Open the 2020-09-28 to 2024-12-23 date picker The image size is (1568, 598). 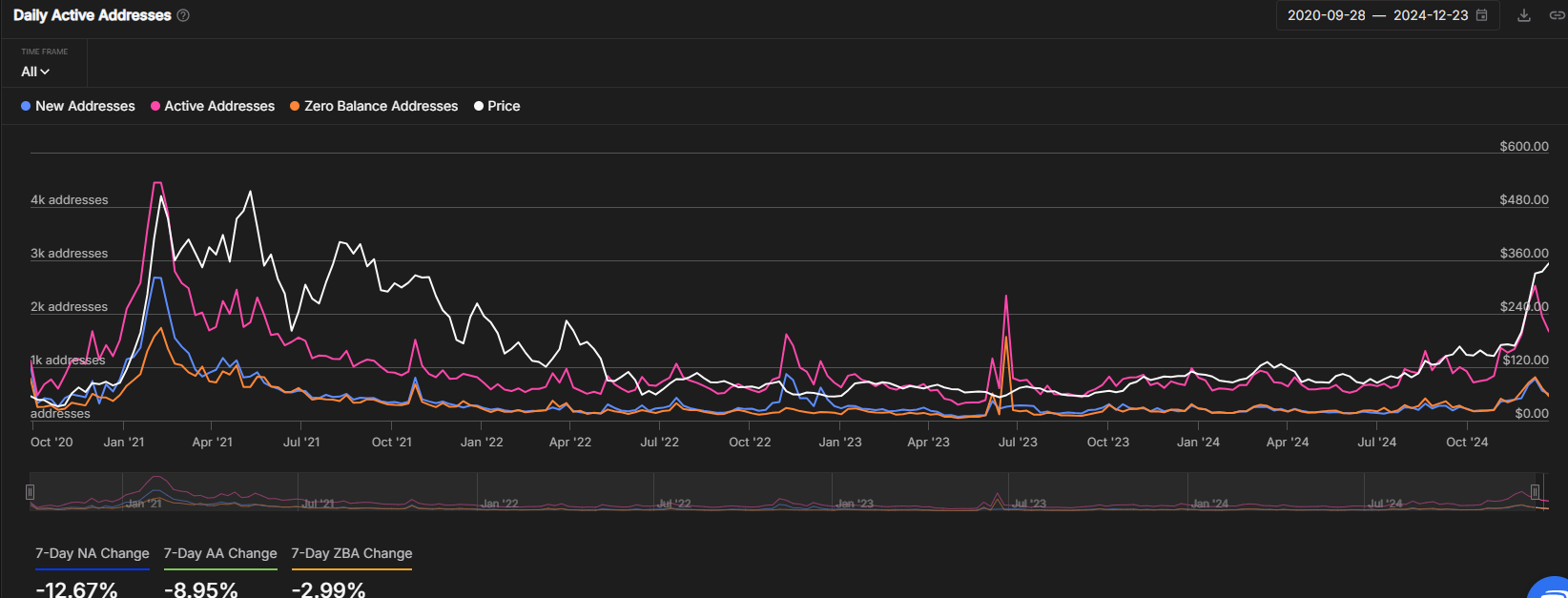tap(1388, 15)
